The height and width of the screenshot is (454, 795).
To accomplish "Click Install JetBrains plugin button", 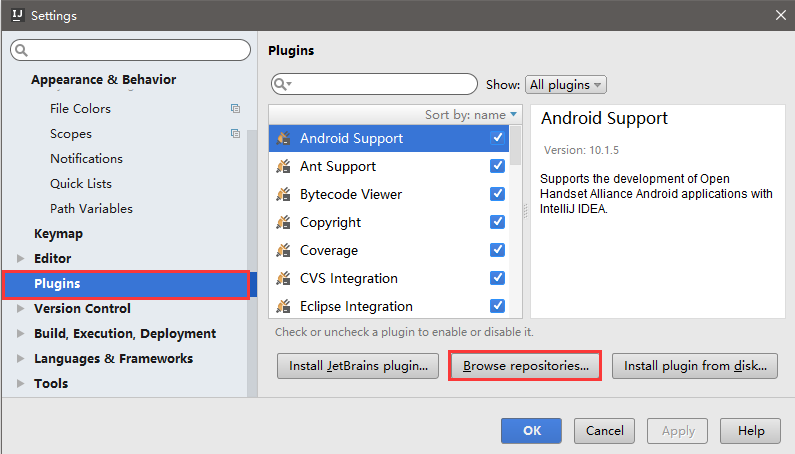I will point(358,366).
